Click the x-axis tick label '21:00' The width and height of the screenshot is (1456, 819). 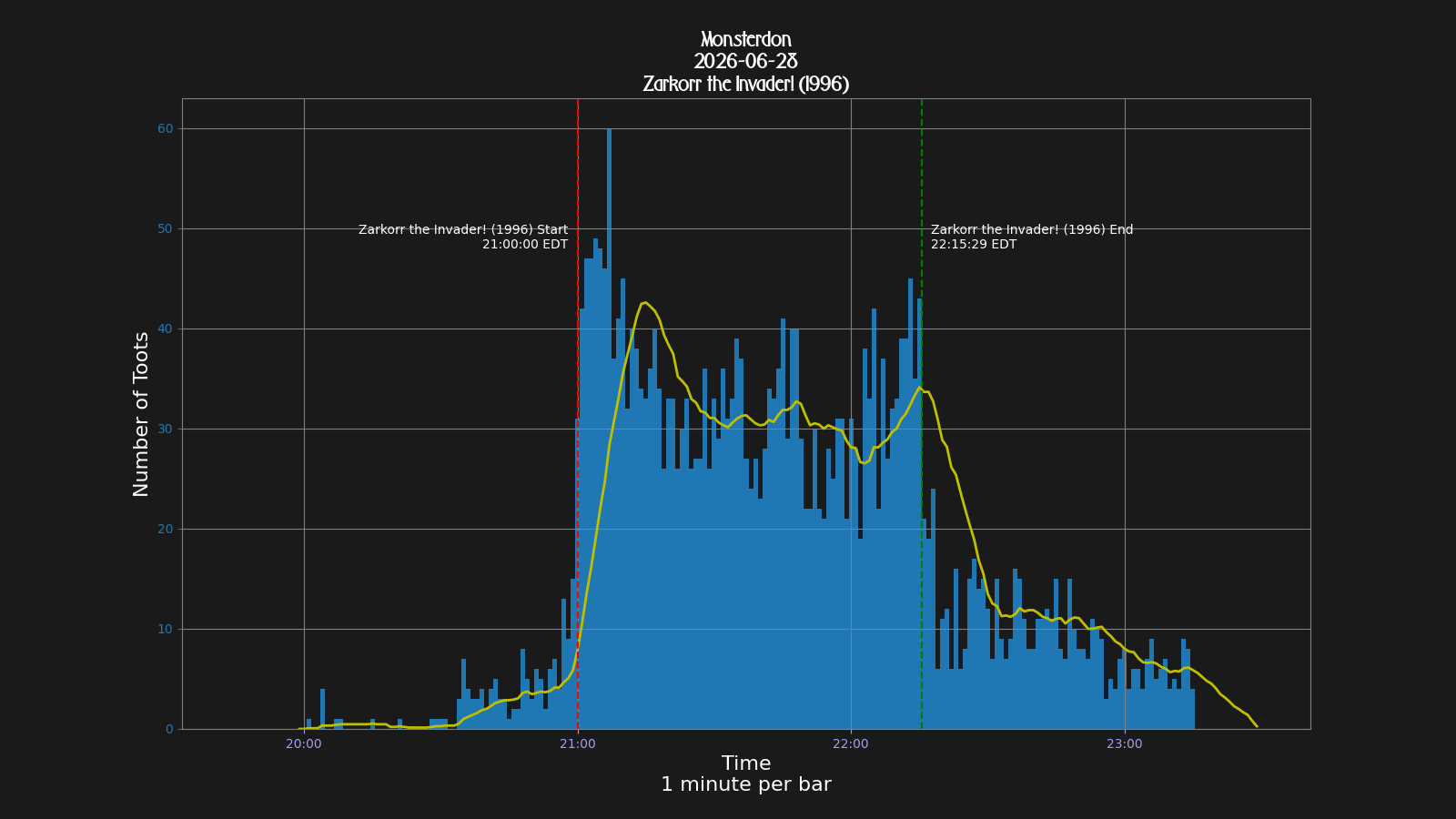coord(578,743)
